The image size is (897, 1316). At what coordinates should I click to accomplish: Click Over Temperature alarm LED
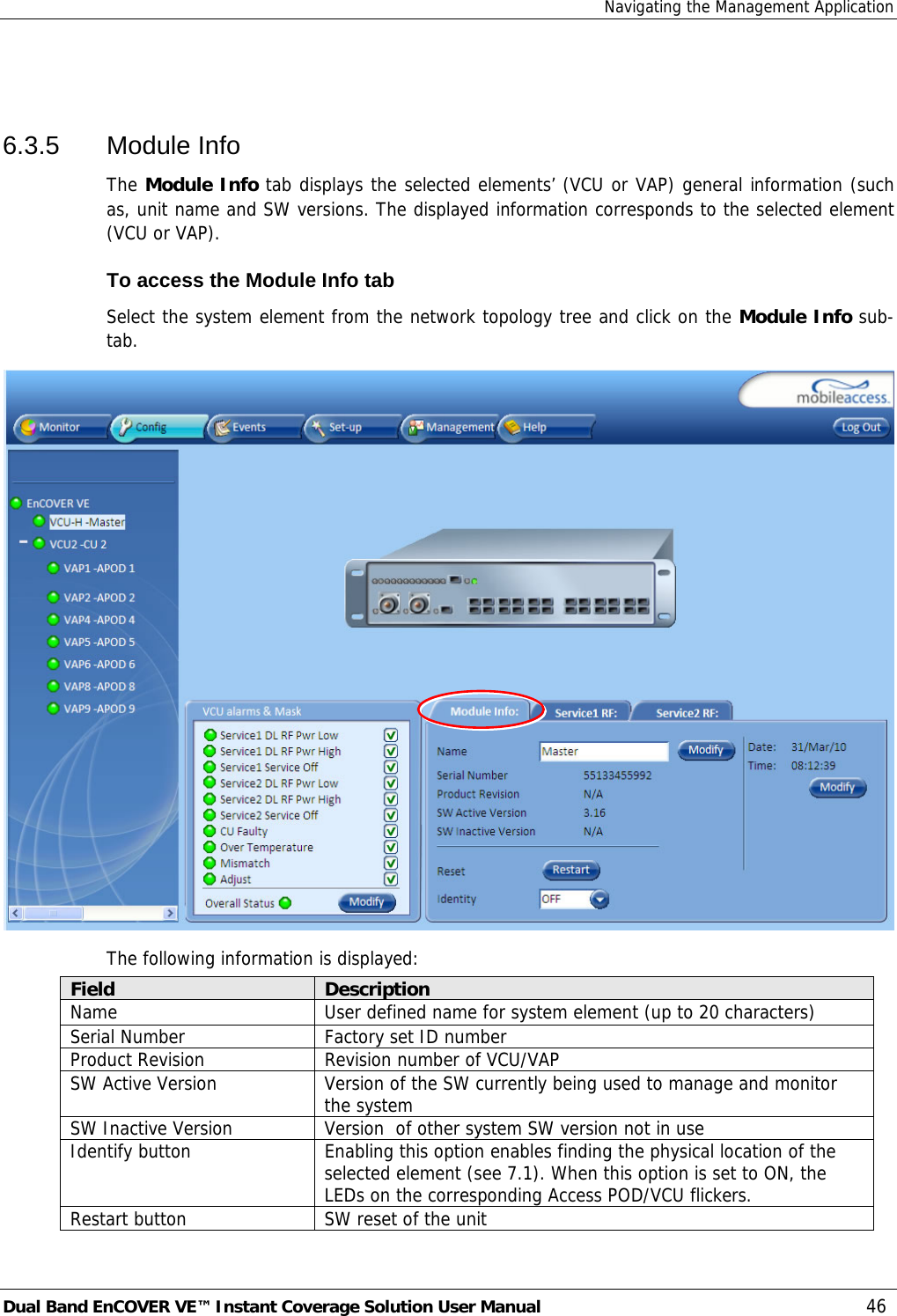point(210,847)
